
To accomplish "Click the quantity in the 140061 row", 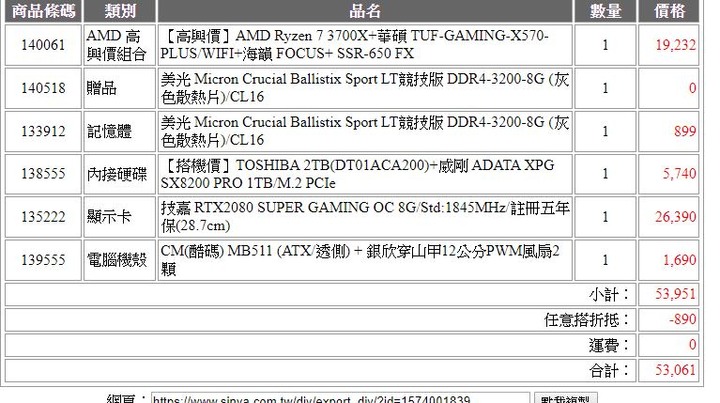I will [605, 45].
